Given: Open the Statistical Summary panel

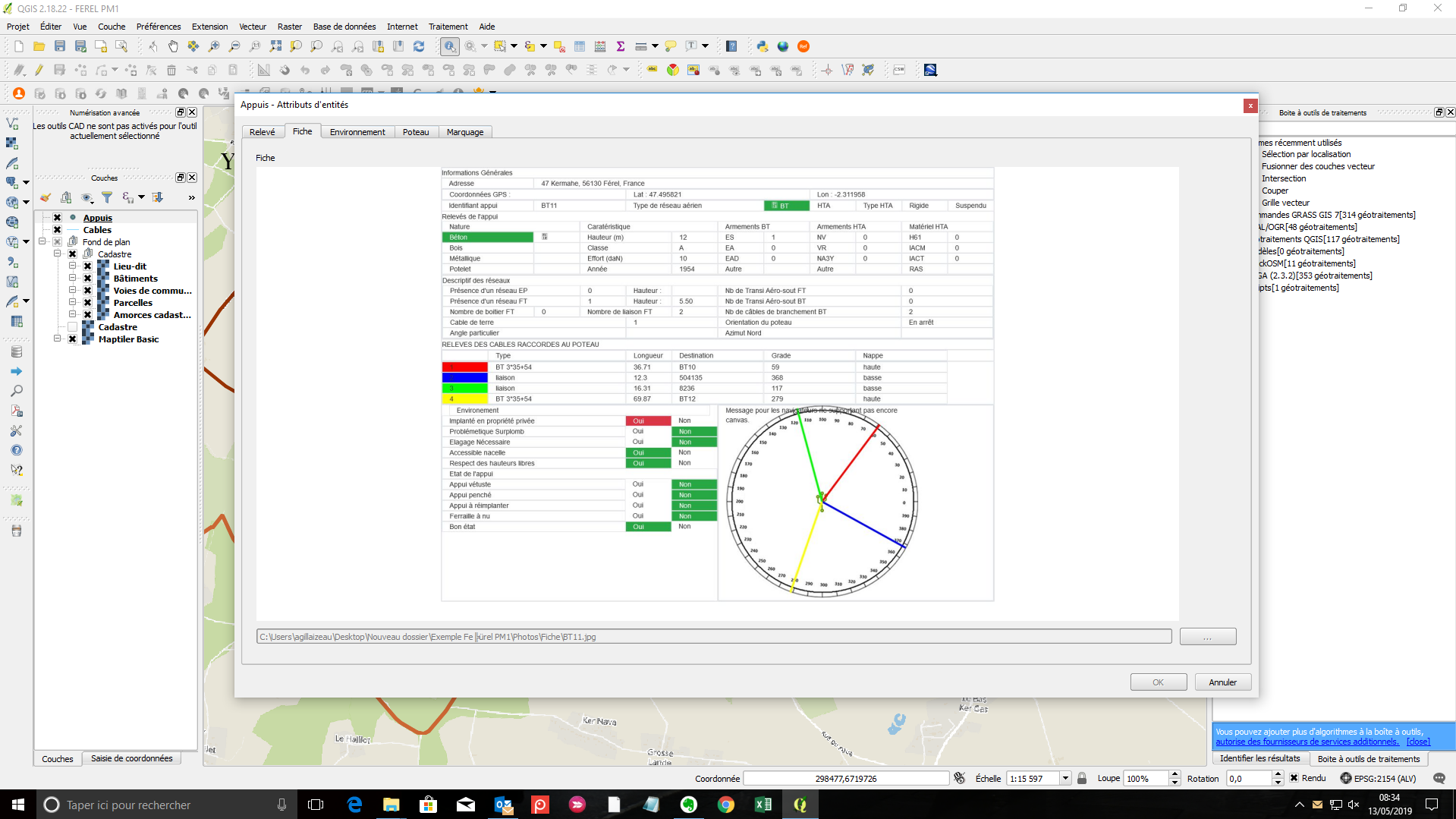Looking at the screenshot, I should [621, 46].
